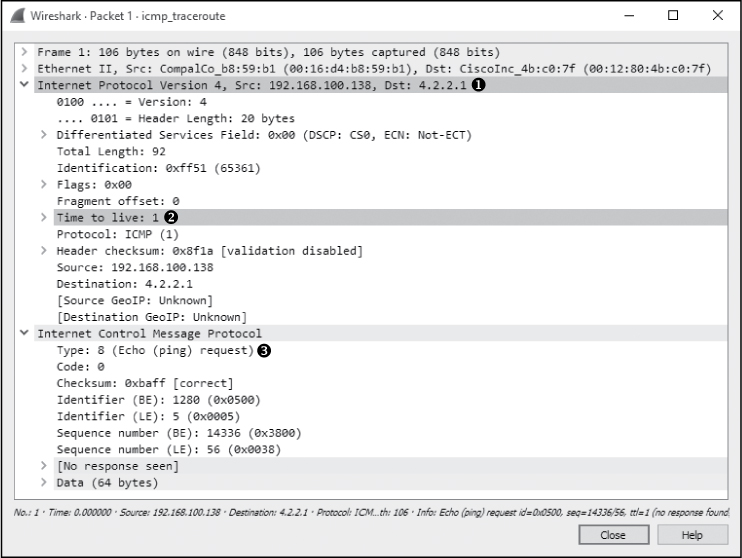The width and height of the screenshot is (742, 558).
Task: Select the Checksum: 0xbaff [correct] field
Action: point(390,383)
